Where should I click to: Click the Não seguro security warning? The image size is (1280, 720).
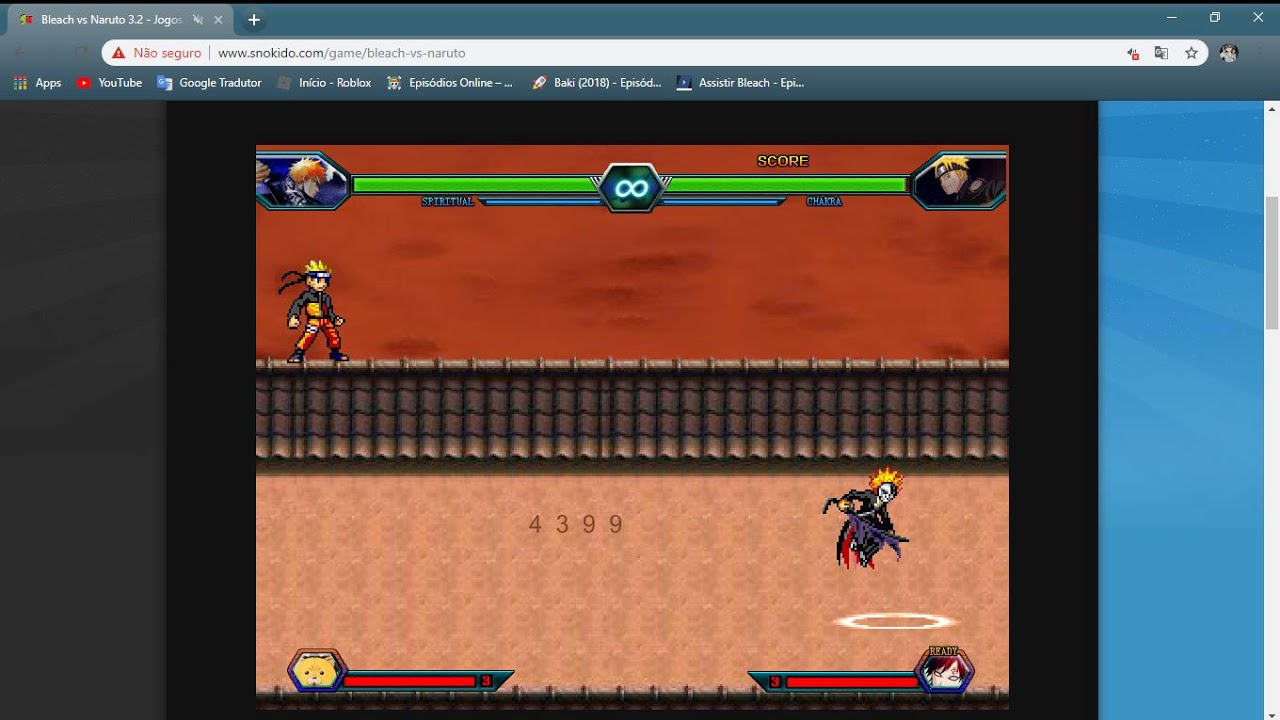[156, 53]
